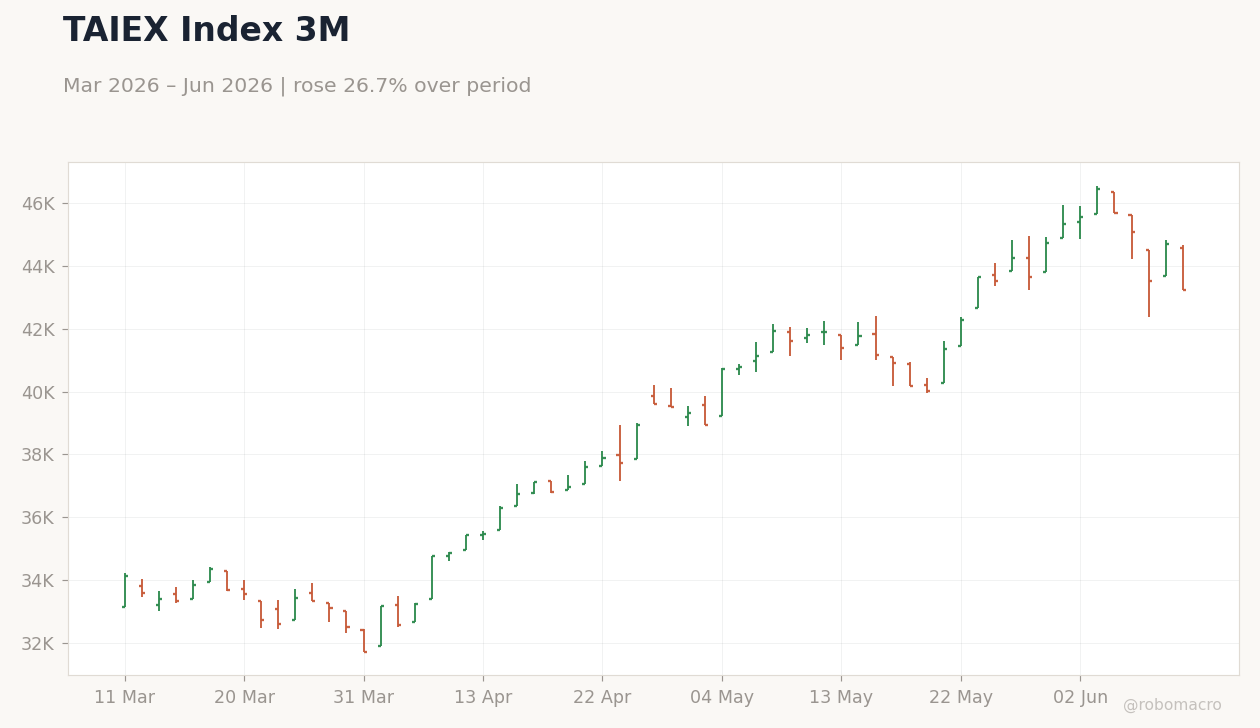Click the 13 Apr x-axis date label
This screenshot has width=1260, height=728.
(x=483, y=698)
